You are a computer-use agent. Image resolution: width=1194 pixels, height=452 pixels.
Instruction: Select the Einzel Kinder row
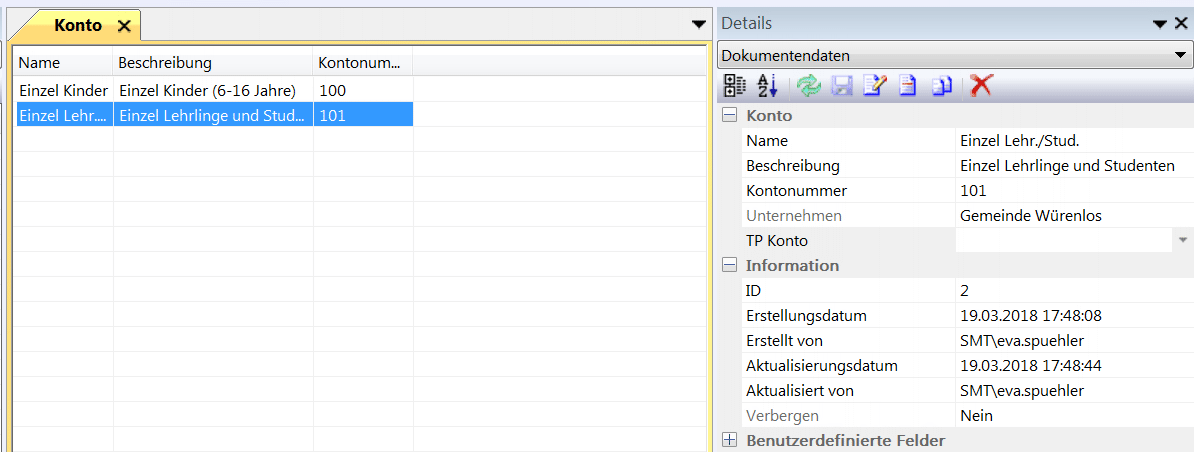coord(63,90)
